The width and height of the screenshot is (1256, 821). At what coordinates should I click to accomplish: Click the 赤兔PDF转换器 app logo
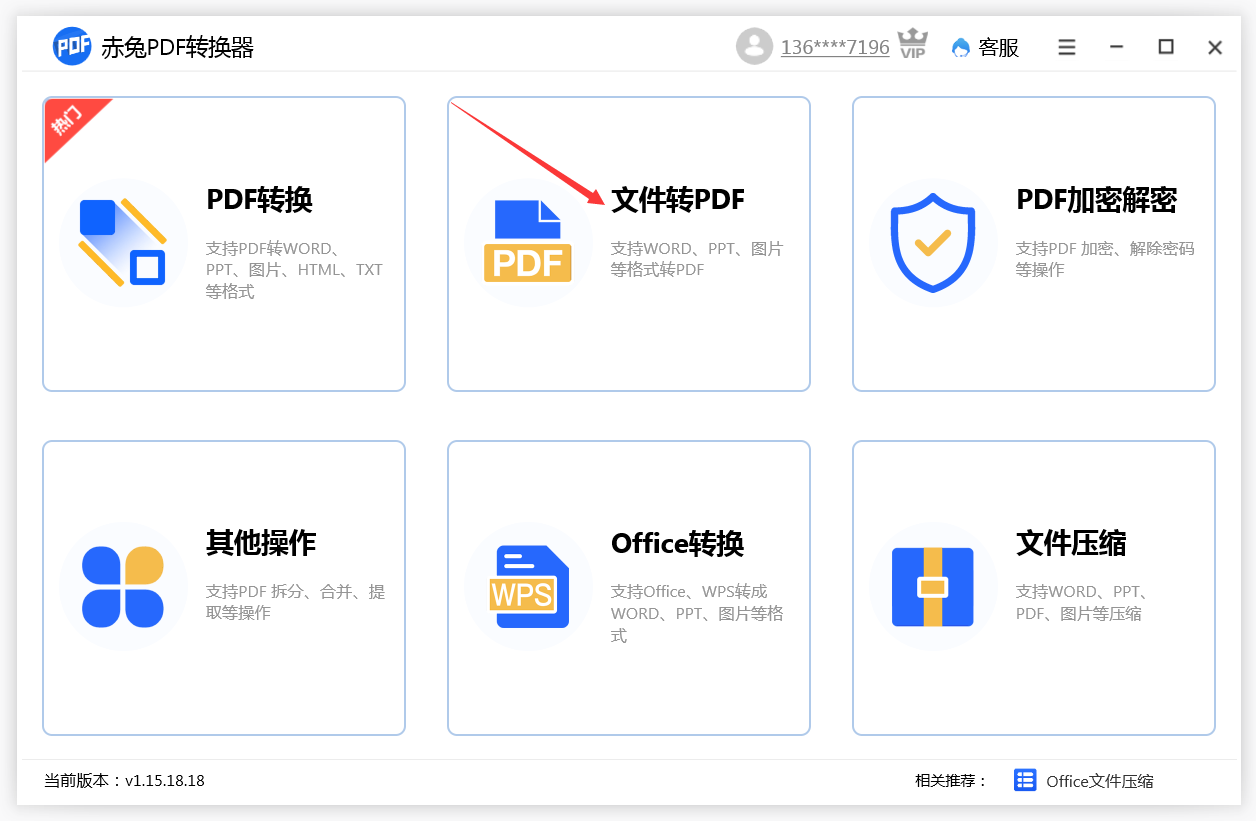72,47
